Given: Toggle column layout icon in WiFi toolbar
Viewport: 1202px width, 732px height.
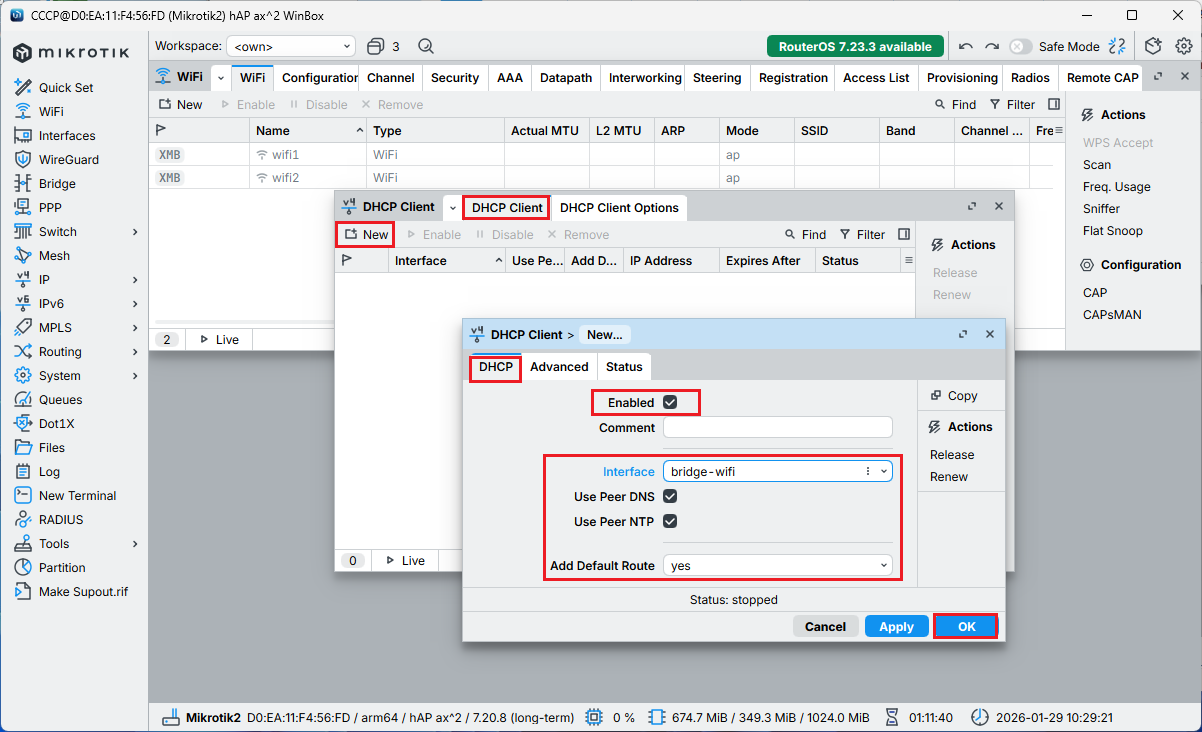Looking at the screenshot, I should pyautogui.click(x=1054, y=104).
